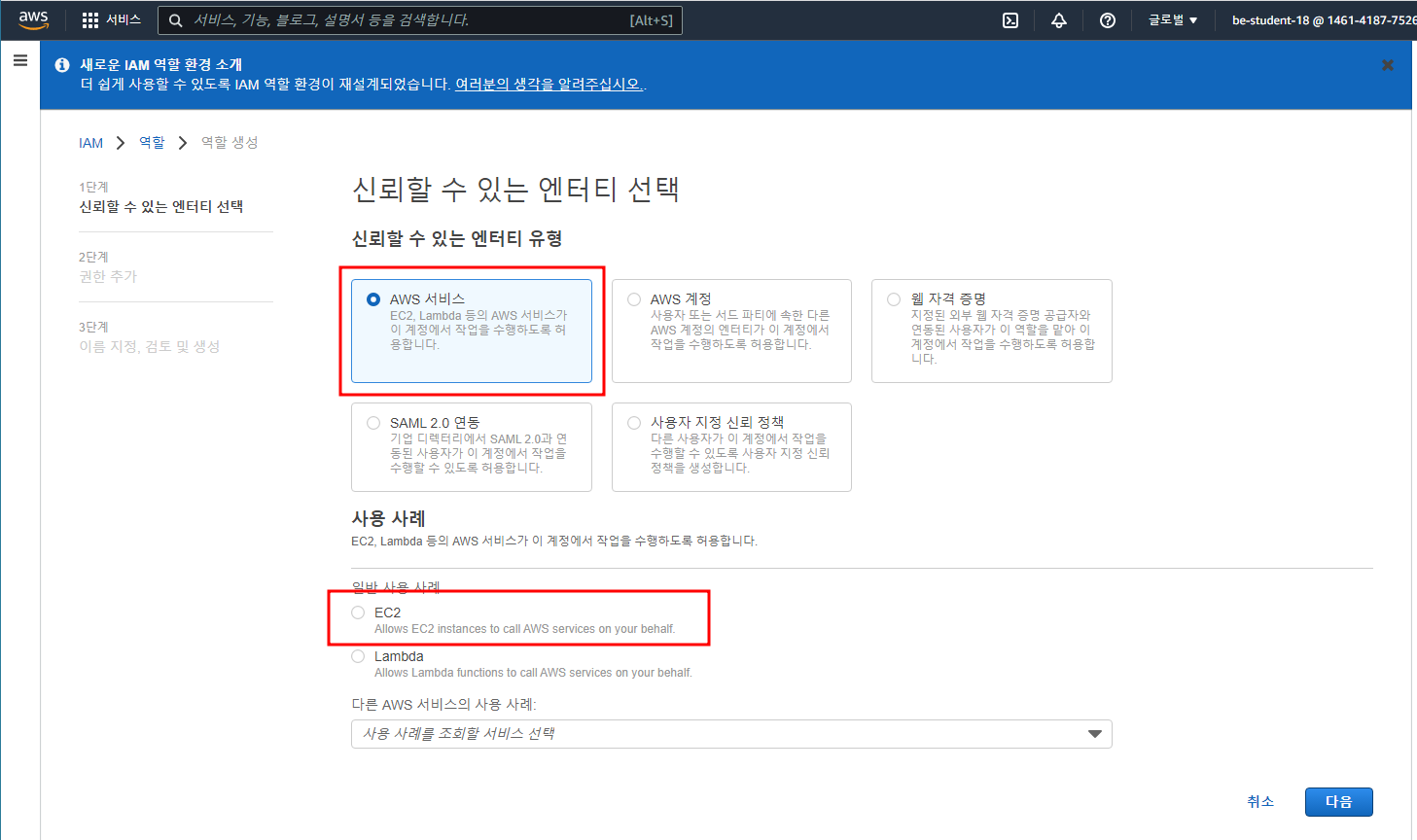The height and width of the screenshot is (840, 1417).
Task: Select the 웹 자격 증명 radio option
Action: pyautogui.click(x=894, y=299)
